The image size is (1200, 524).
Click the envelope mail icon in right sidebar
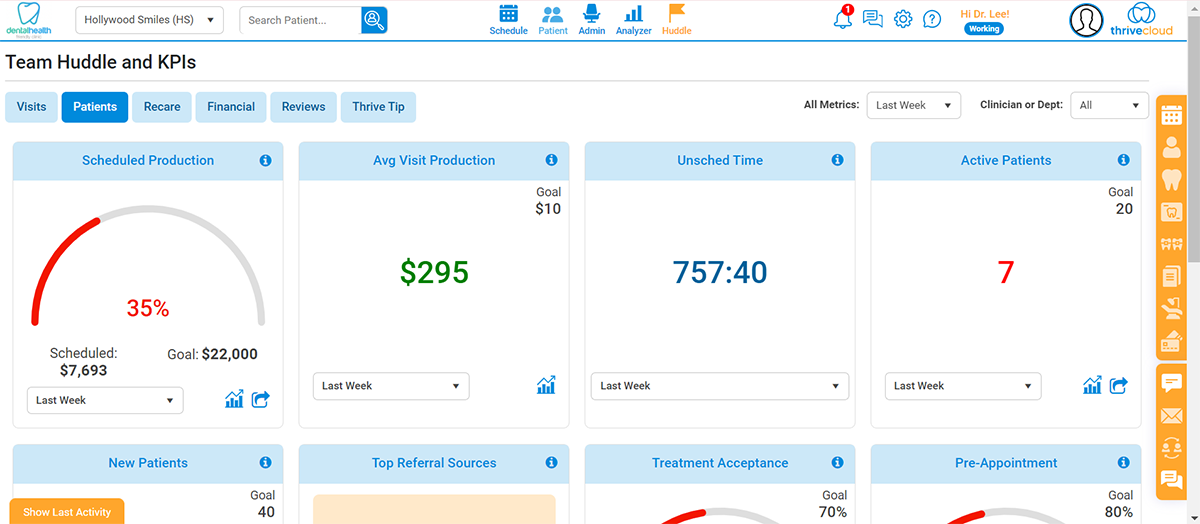pyautogui.click(x=1170, y=415)
